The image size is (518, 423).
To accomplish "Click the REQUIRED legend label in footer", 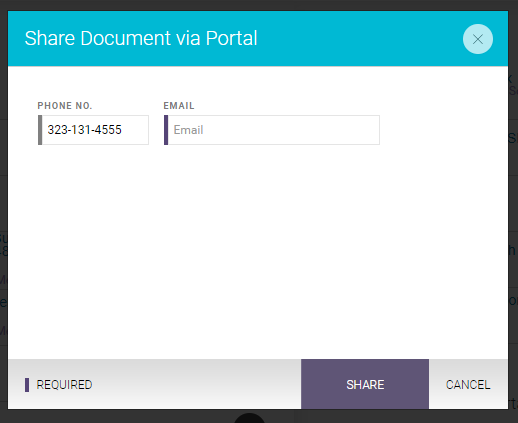I will (64, 385).
